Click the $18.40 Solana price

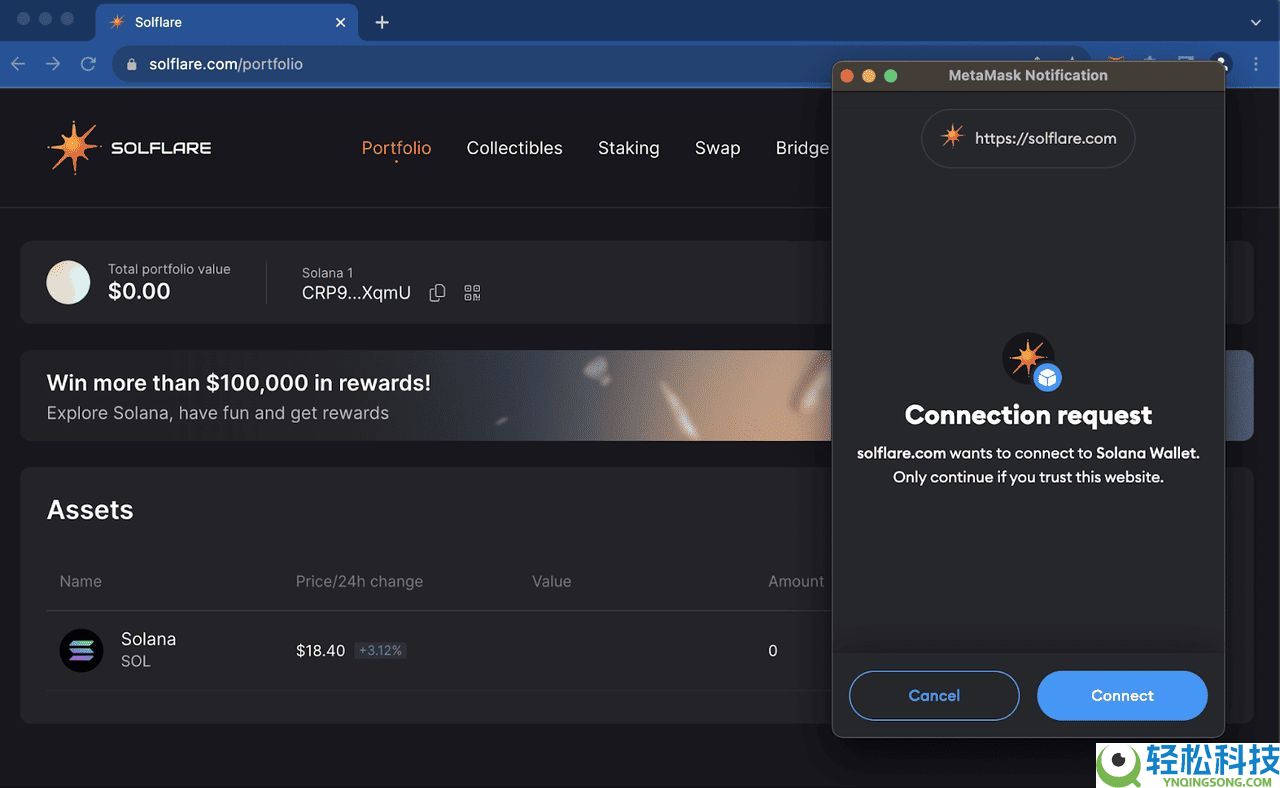pos(320,651)
